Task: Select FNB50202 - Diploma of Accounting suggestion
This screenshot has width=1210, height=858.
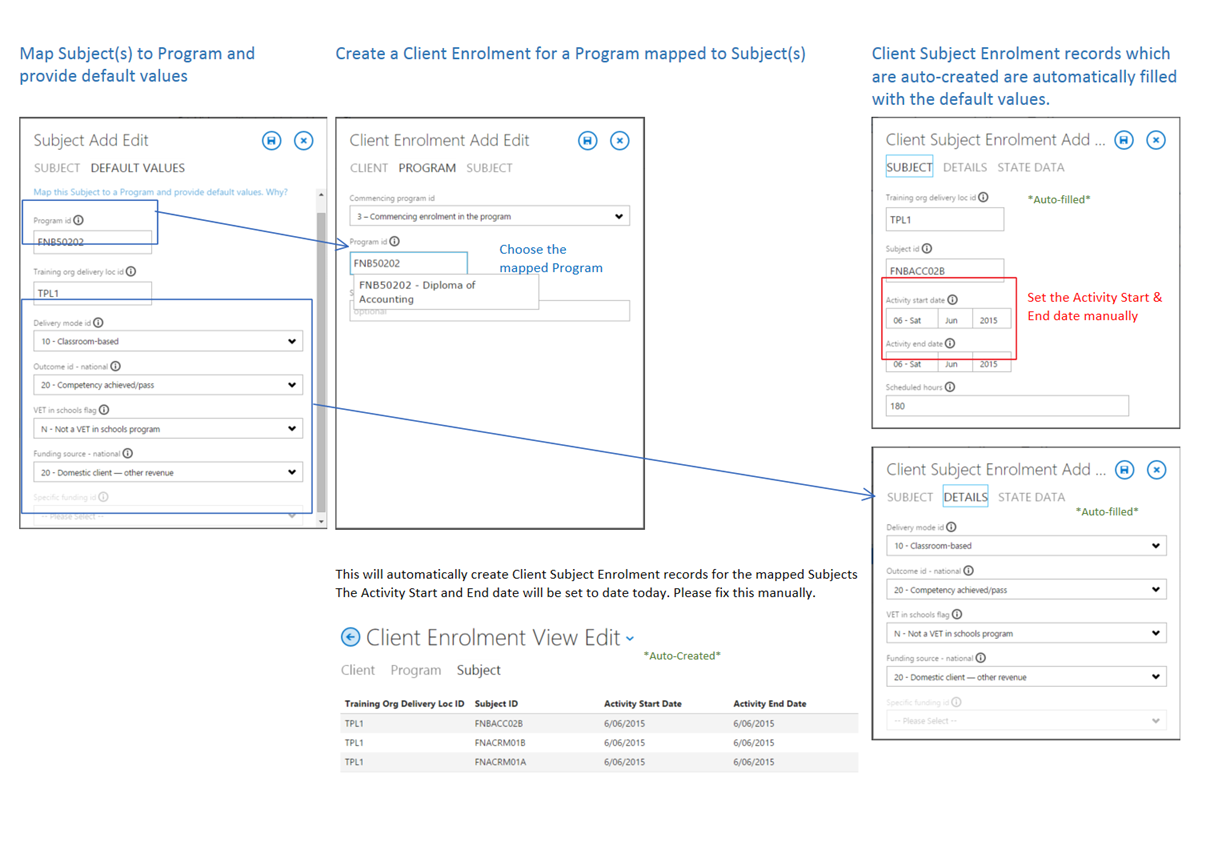Action: (x=417, y=292)
